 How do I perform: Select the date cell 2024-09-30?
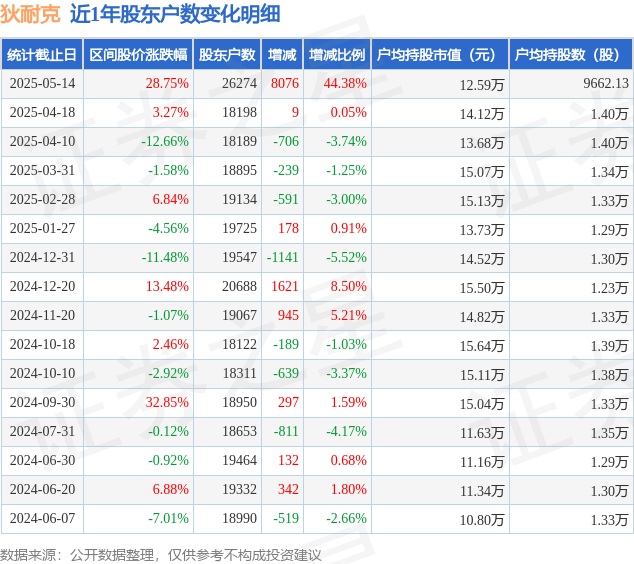[x=42, y=402]
